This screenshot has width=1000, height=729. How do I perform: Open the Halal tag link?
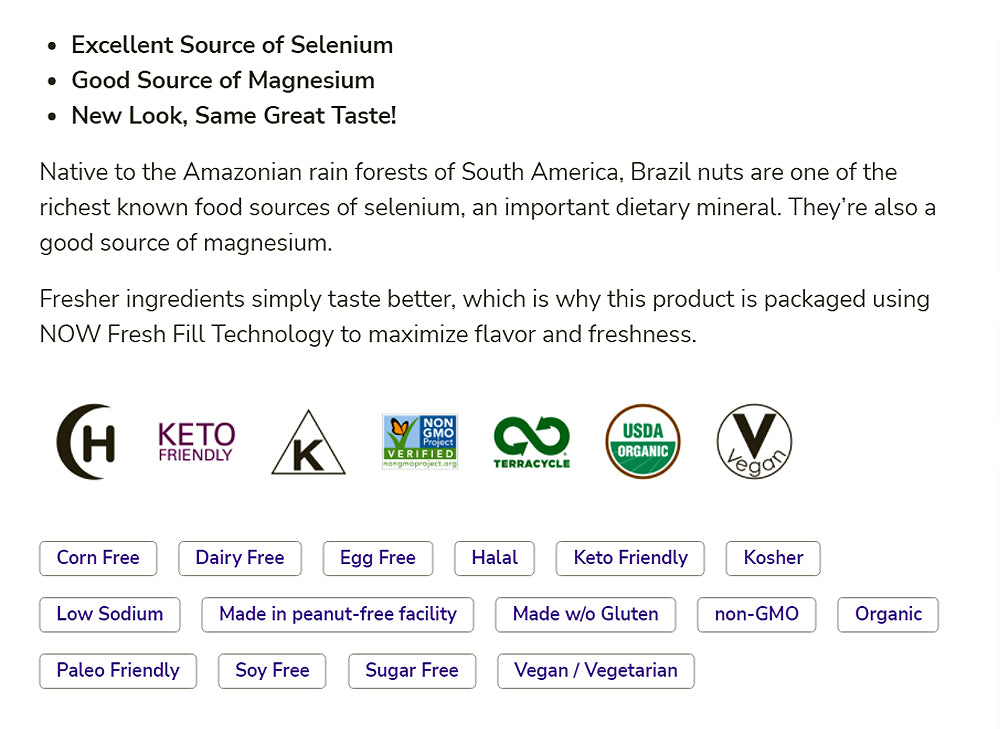click(494, 558)
